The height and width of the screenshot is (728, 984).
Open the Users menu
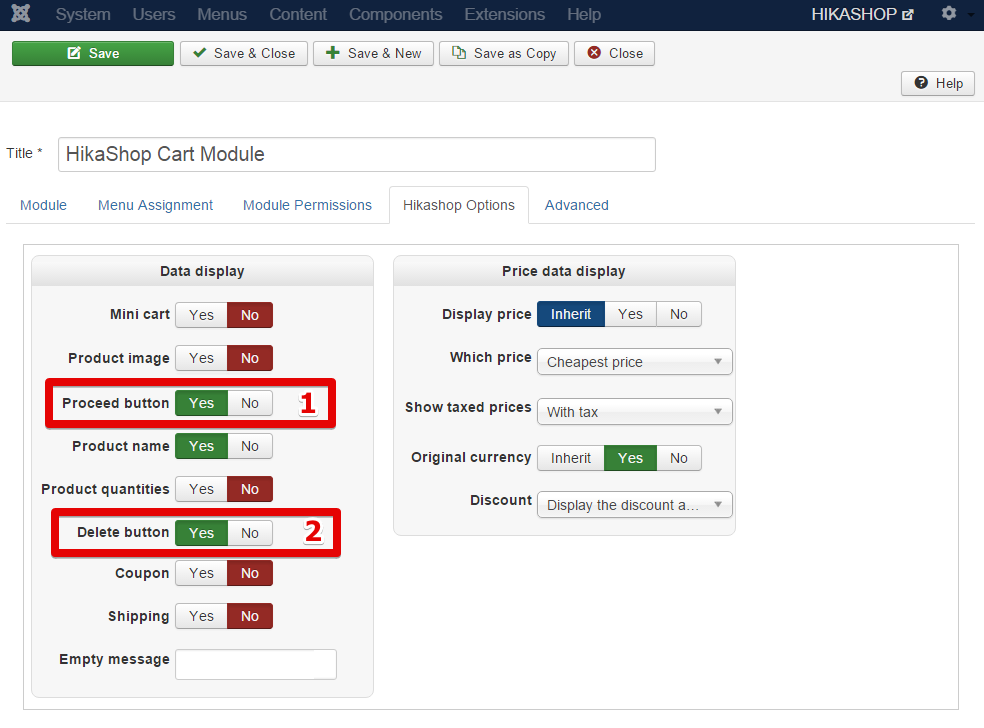(154, 14)
